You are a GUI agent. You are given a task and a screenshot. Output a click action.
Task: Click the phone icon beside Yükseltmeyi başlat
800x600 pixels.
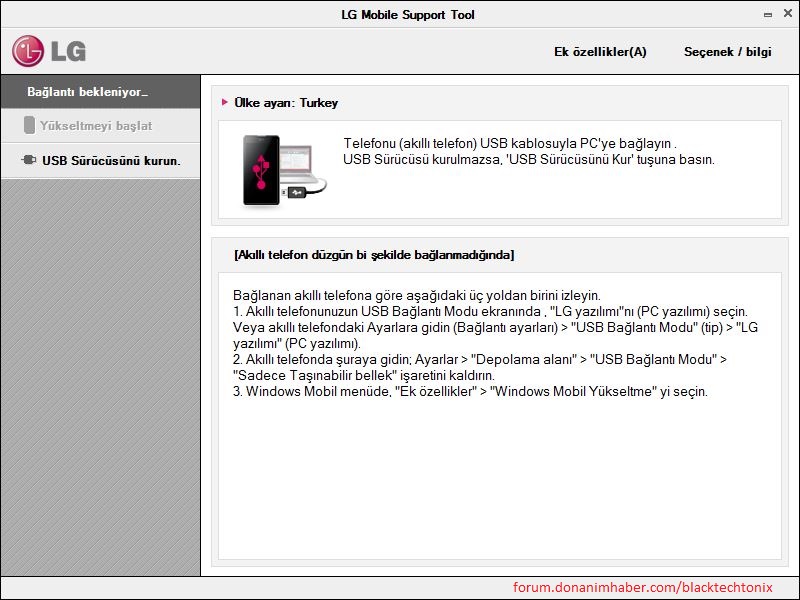coord(29,125)
